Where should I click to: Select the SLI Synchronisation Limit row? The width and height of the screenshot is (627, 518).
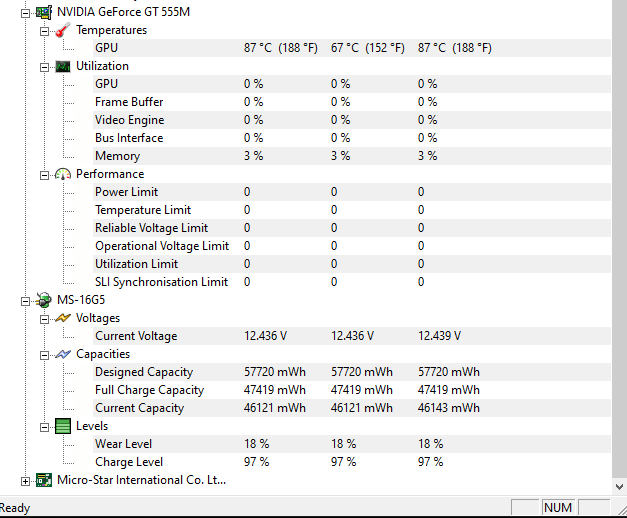click(161, 282)
